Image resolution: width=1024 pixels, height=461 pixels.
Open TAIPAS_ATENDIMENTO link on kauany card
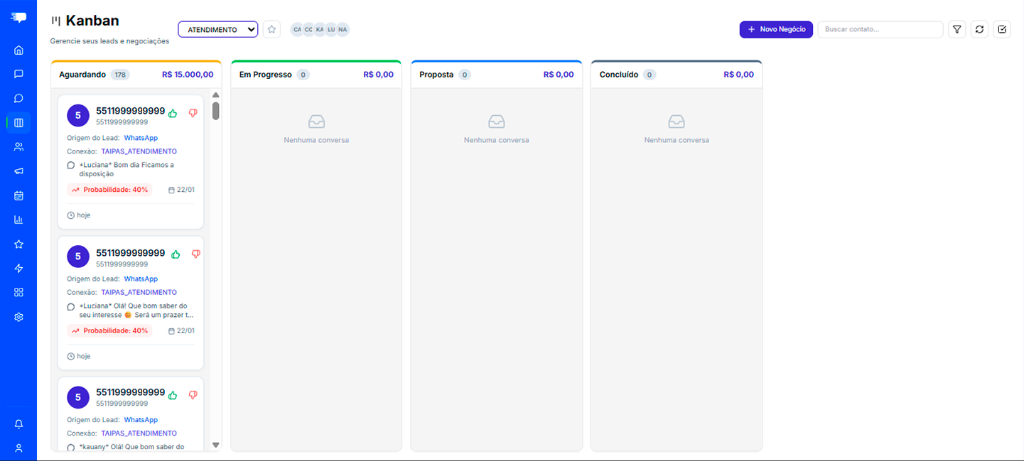[x=138, y=433]
